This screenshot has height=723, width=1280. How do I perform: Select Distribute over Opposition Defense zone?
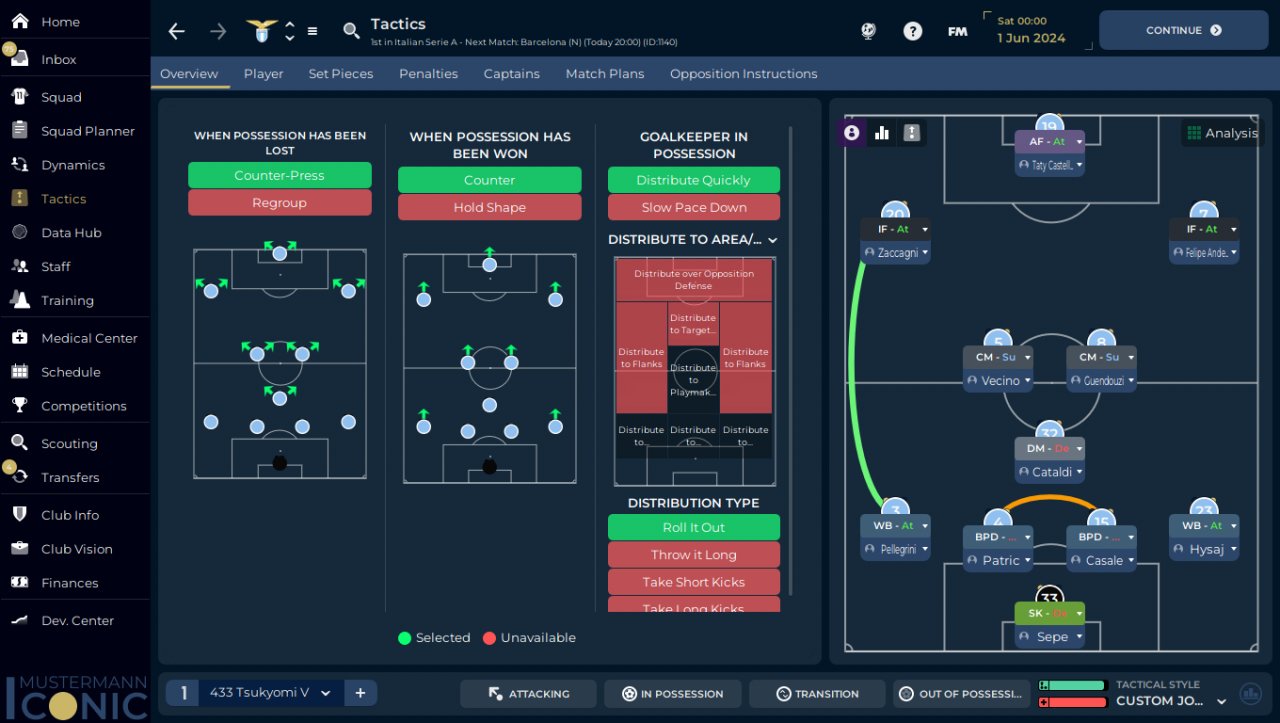[694, 279]
